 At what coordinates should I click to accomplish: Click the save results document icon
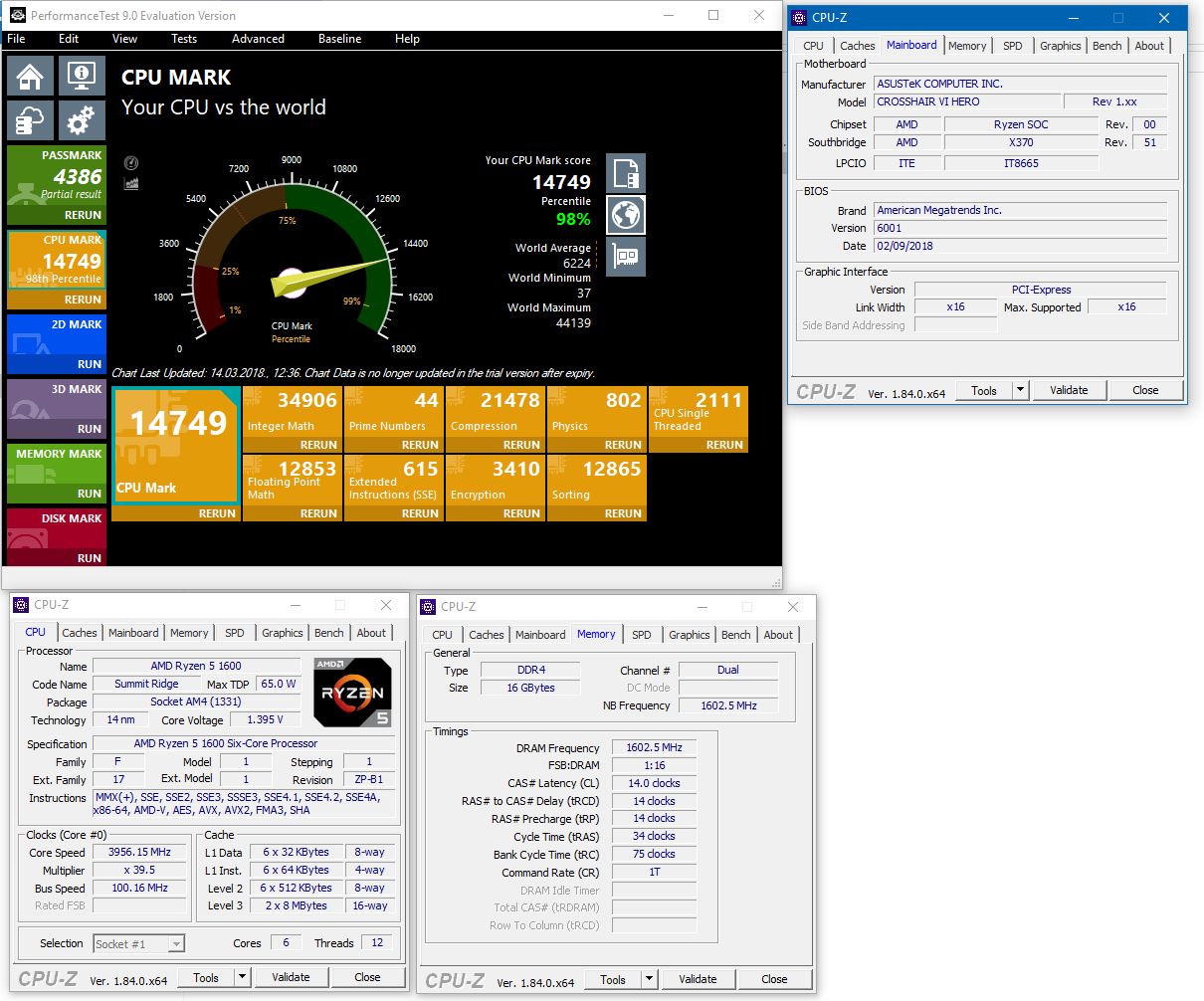click(x=626, y=173)
